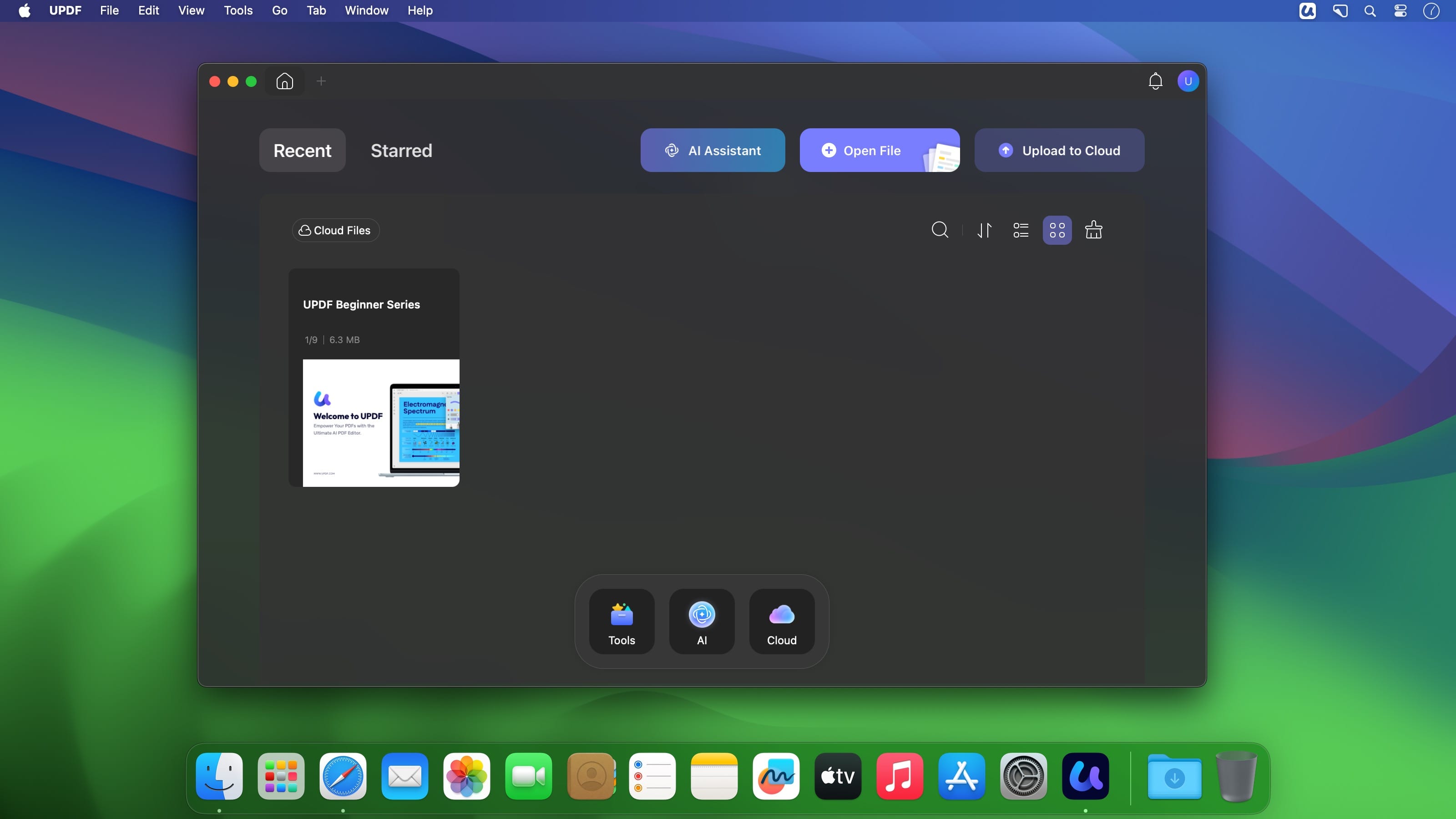Open Launchpad from the Dock
The width and height of the screenshot is (1456, 819).
281,776
